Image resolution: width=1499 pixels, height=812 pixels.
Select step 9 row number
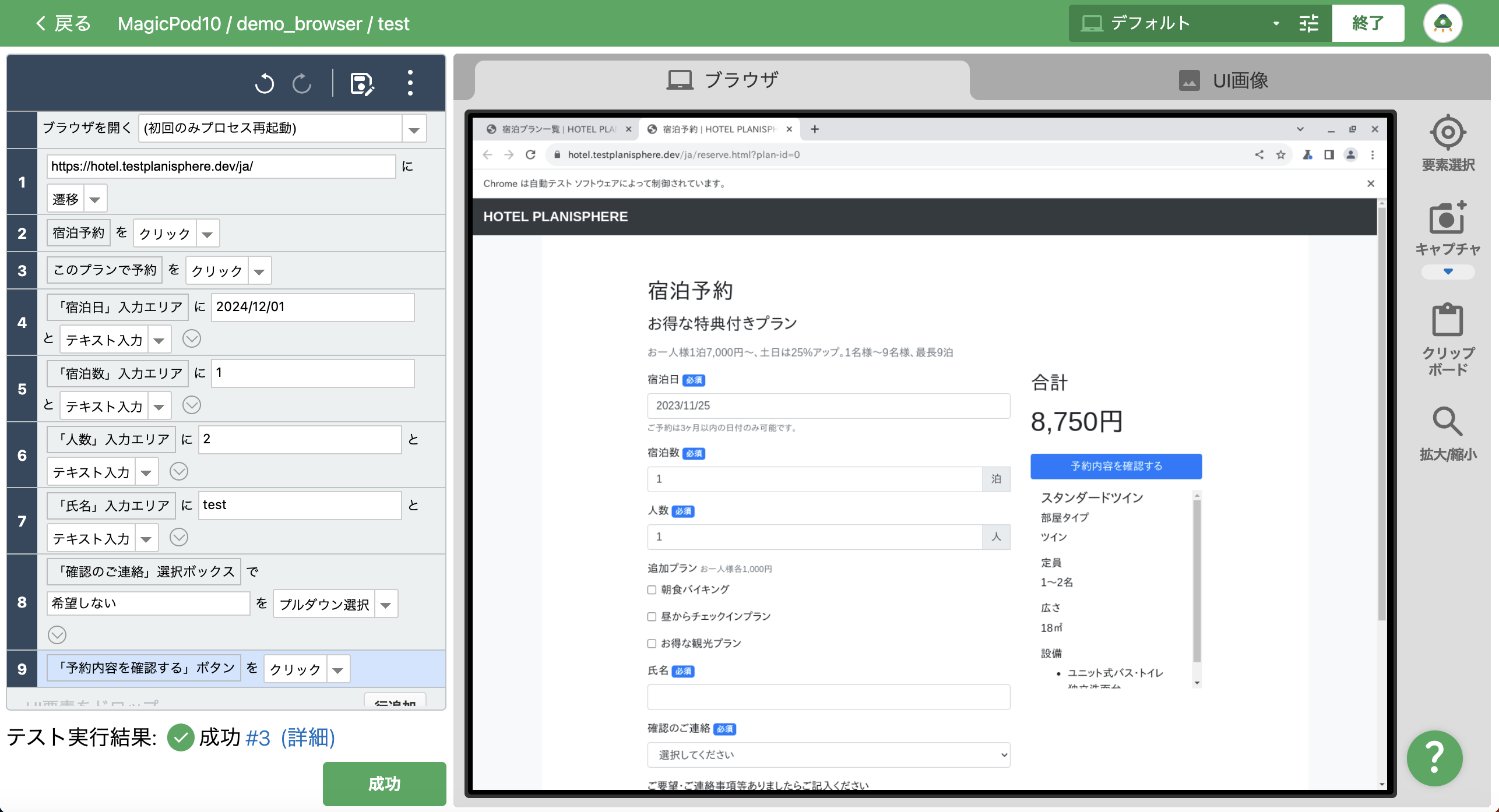(22, 669)
